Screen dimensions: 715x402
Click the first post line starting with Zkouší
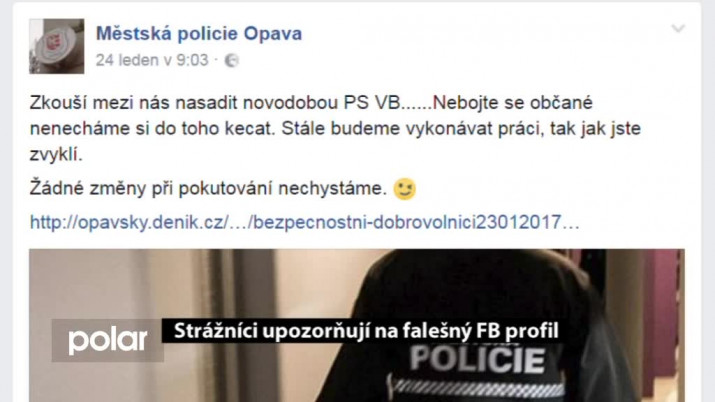tap(311, 103)
